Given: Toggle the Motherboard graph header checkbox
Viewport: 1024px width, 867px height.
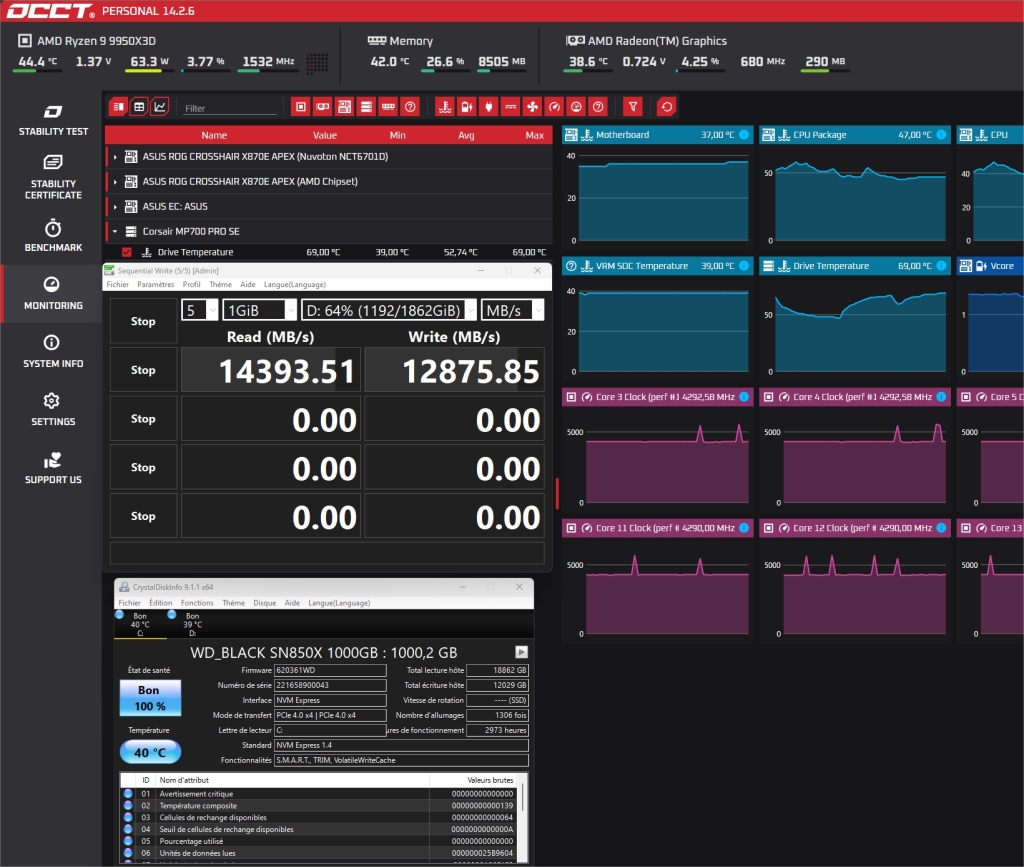Looking at the screenshot, I should coord(571,135).
